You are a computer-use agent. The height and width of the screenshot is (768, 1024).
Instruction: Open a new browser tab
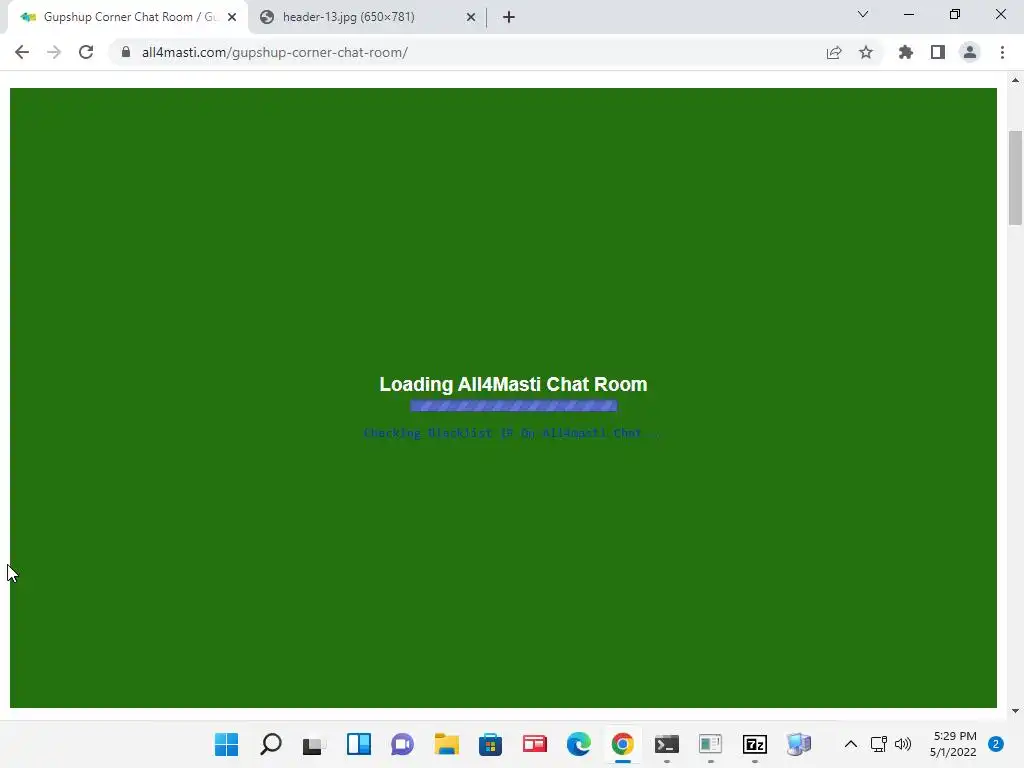pos(509,17)
